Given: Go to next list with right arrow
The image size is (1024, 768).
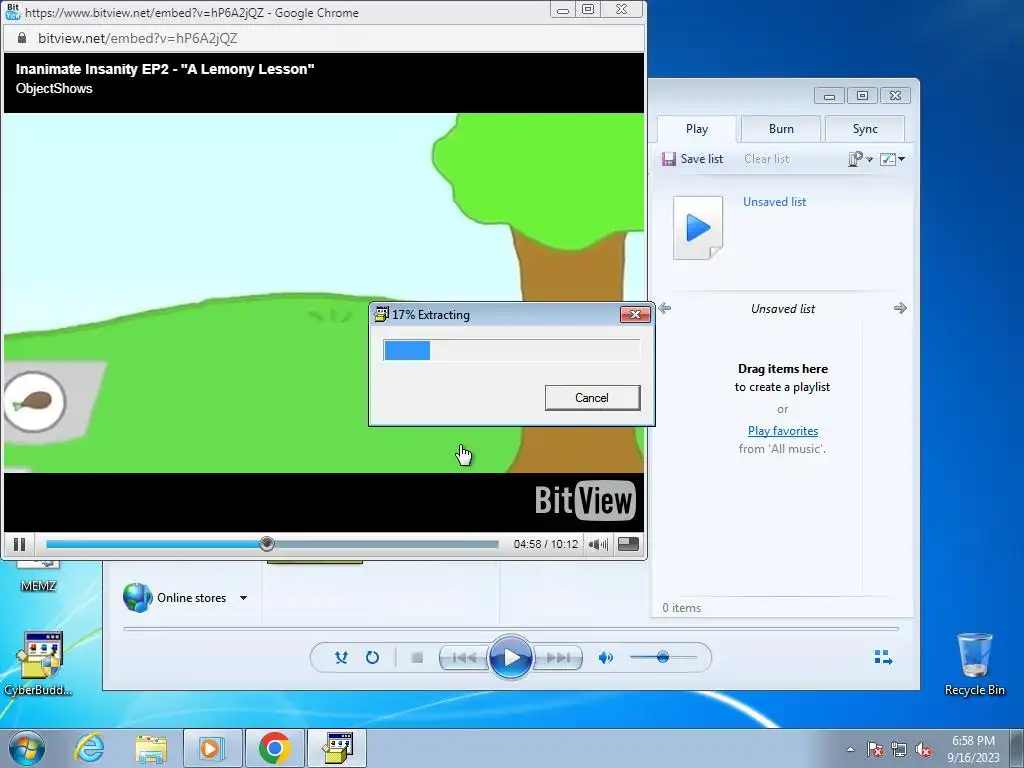Looking at the screenshot, I should coord(900,308).
